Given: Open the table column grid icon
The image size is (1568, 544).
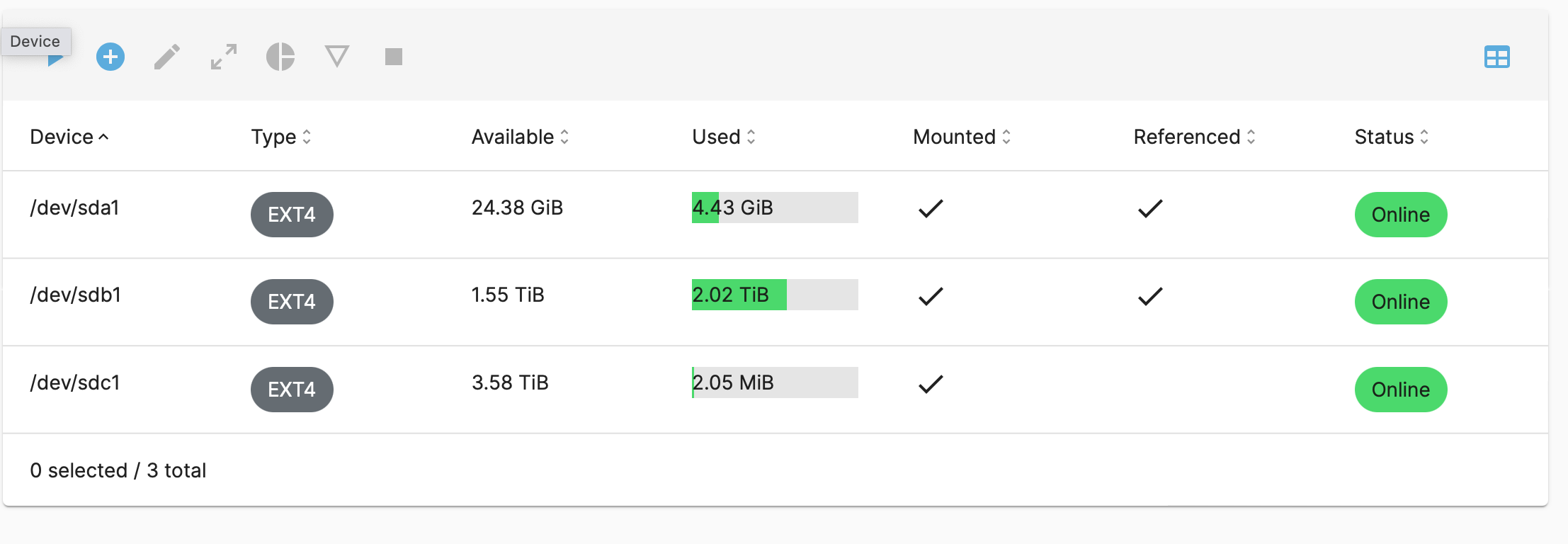Looking at the screenshot, I should [x=1496, y=57].
